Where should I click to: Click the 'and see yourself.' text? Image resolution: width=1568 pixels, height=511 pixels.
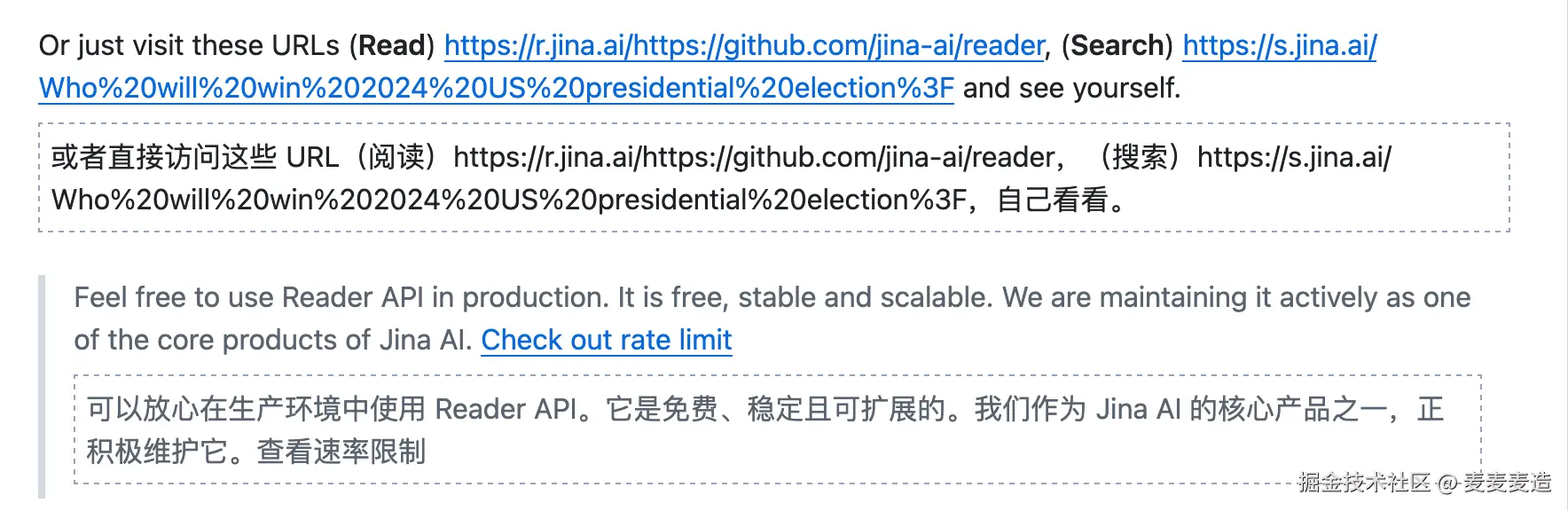pos(1071,88)
